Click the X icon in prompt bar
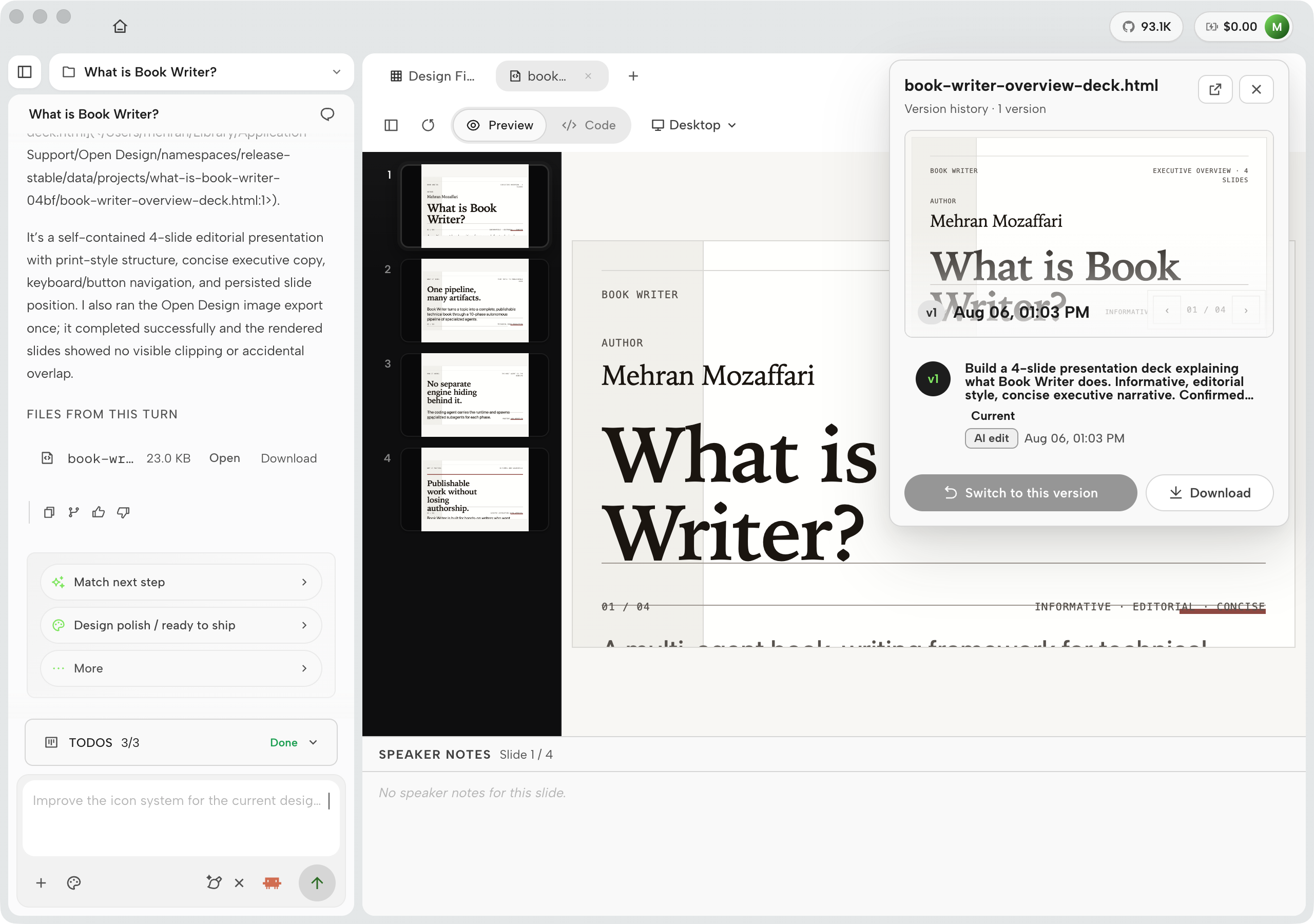The image size is (1314, 924). [239, 883]
